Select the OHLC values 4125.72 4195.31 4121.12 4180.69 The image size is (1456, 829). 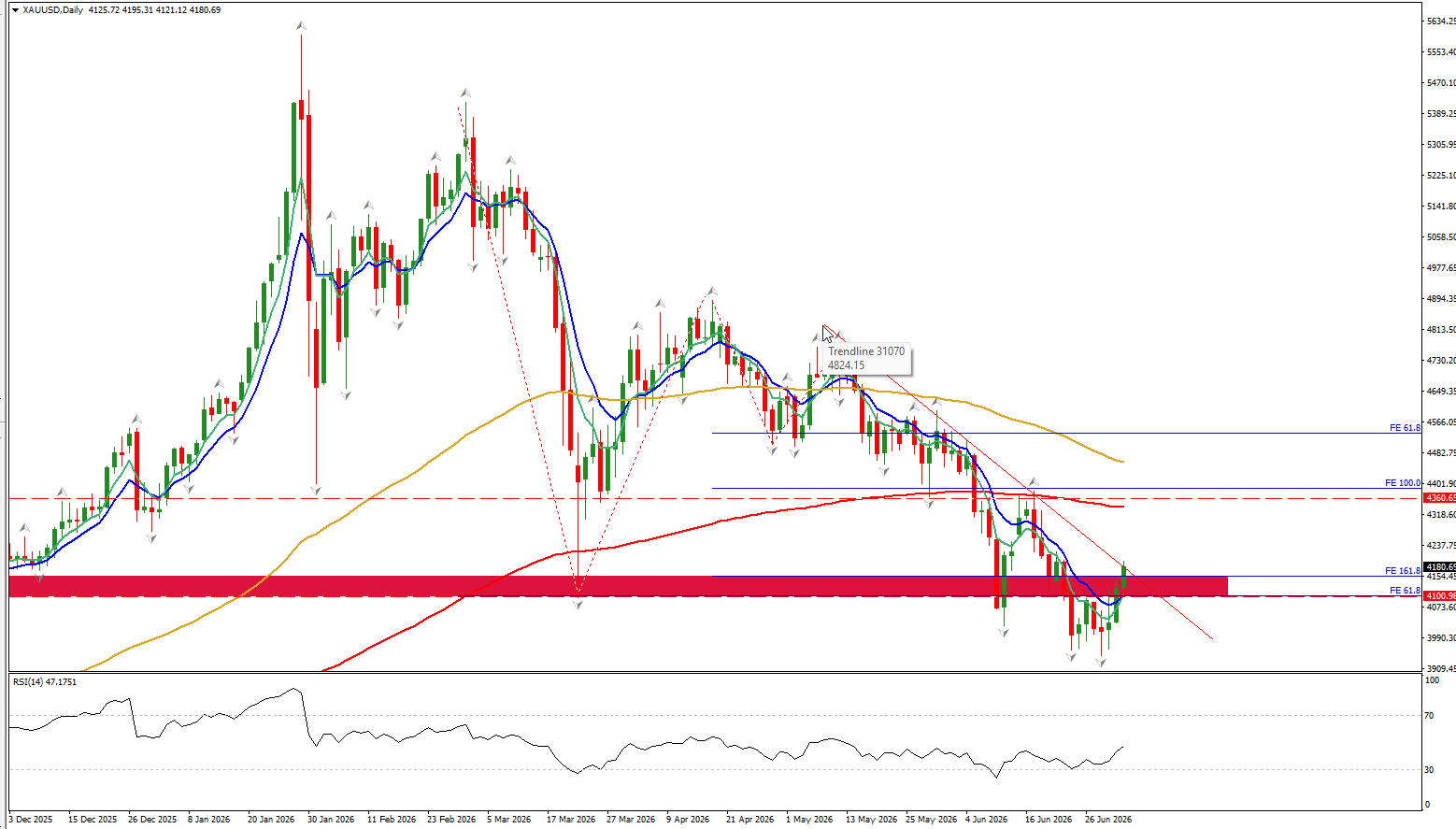tap(155, 10)
